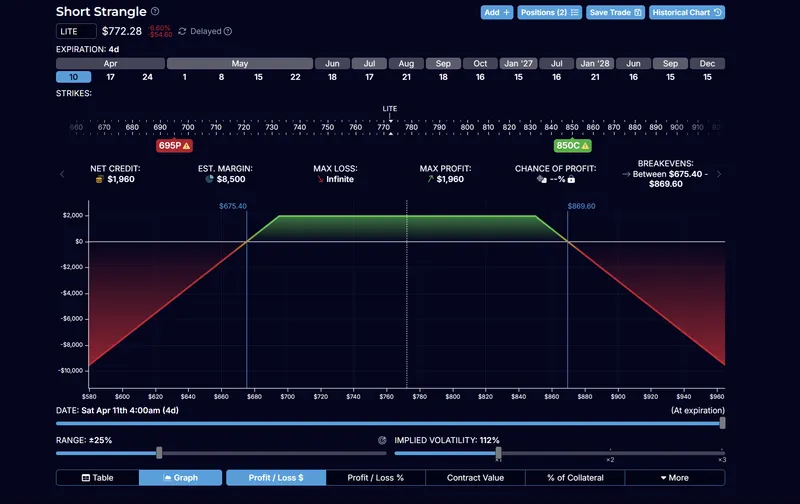This screenshot has width=800, height=504.
Task: Open the Historical Chart
Action: tap(687, 12)
